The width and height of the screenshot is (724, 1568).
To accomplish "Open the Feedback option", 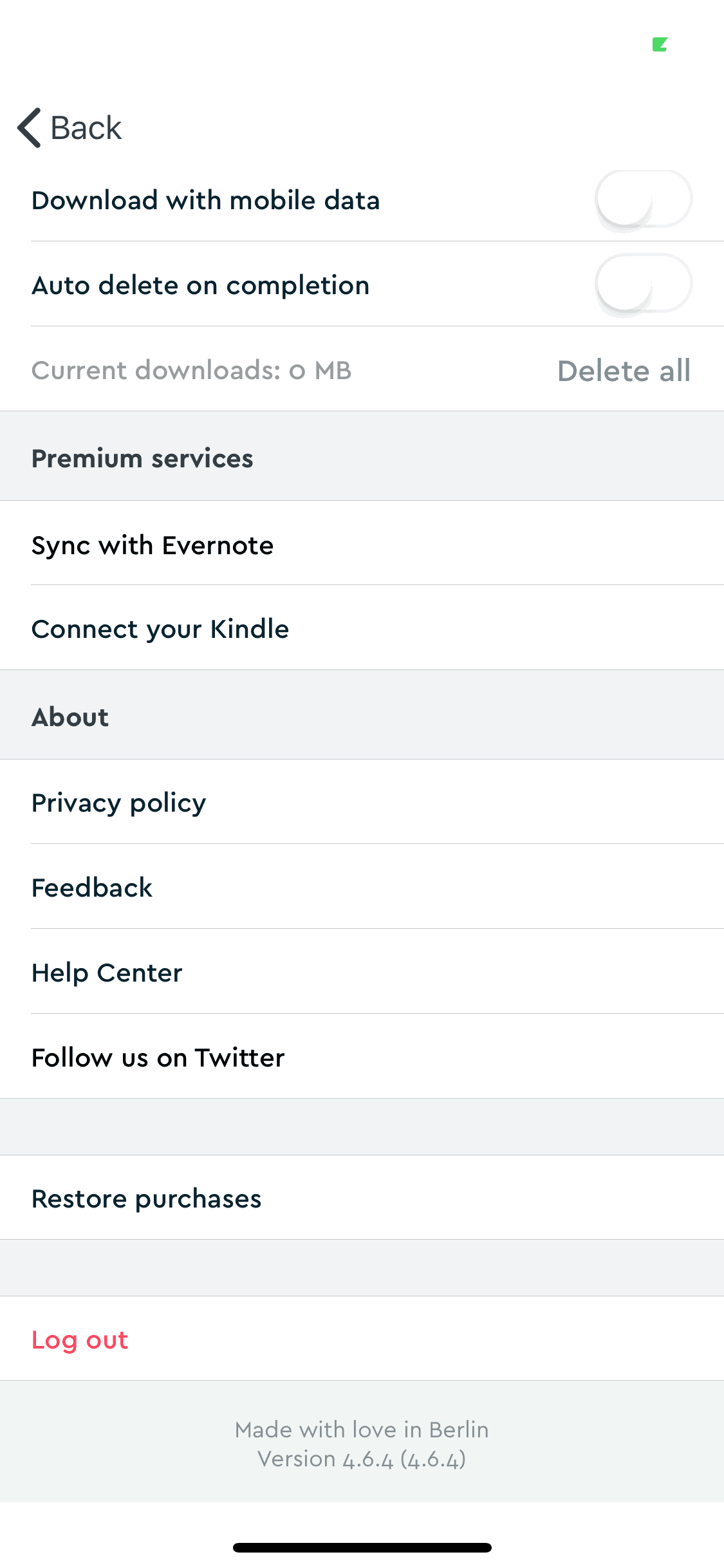I will [92, 888].
